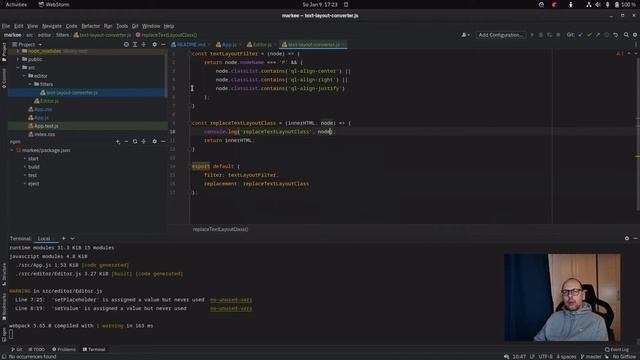Open the TODO tool window button

(37, 350)
